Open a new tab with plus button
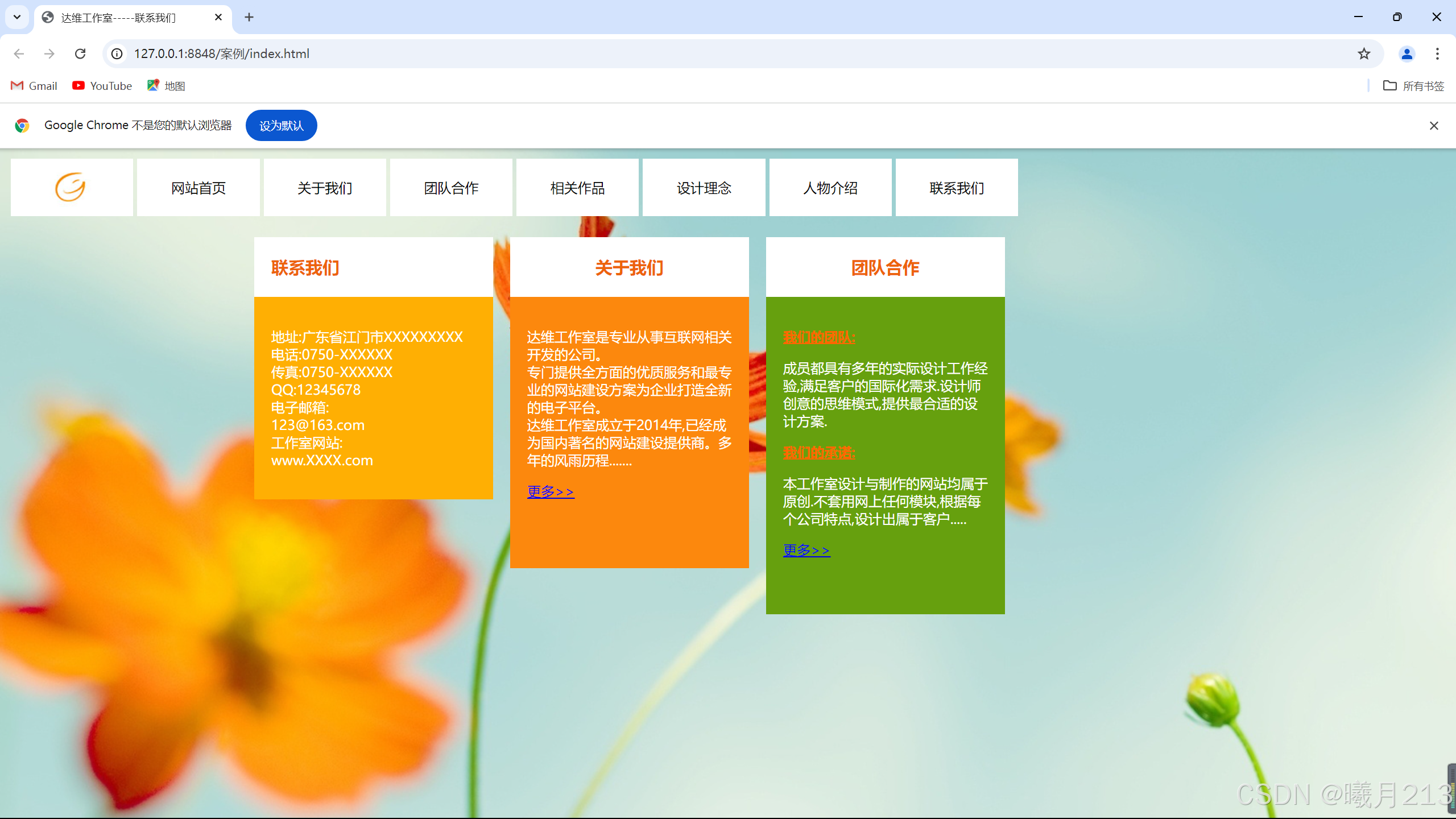 (x=249, y=17)
